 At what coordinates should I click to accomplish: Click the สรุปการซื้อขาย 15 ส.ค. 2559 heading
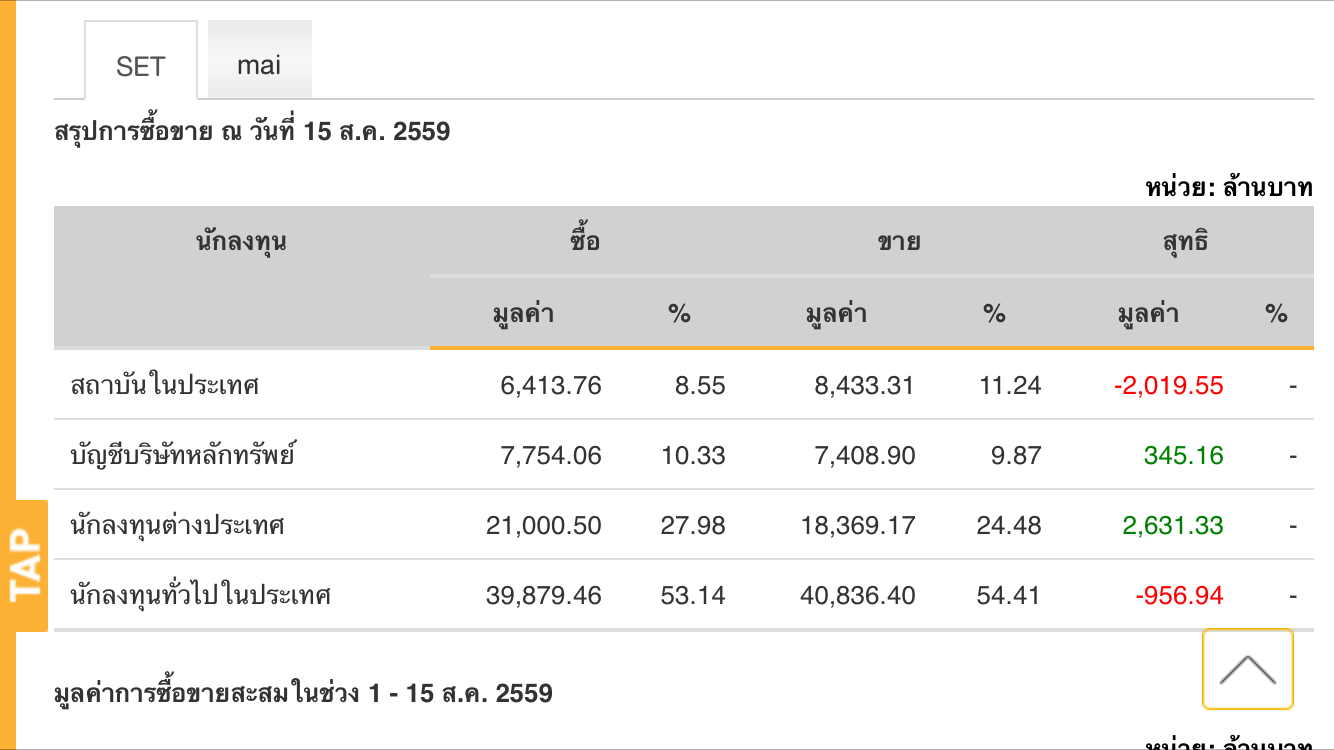pos(252,131)
